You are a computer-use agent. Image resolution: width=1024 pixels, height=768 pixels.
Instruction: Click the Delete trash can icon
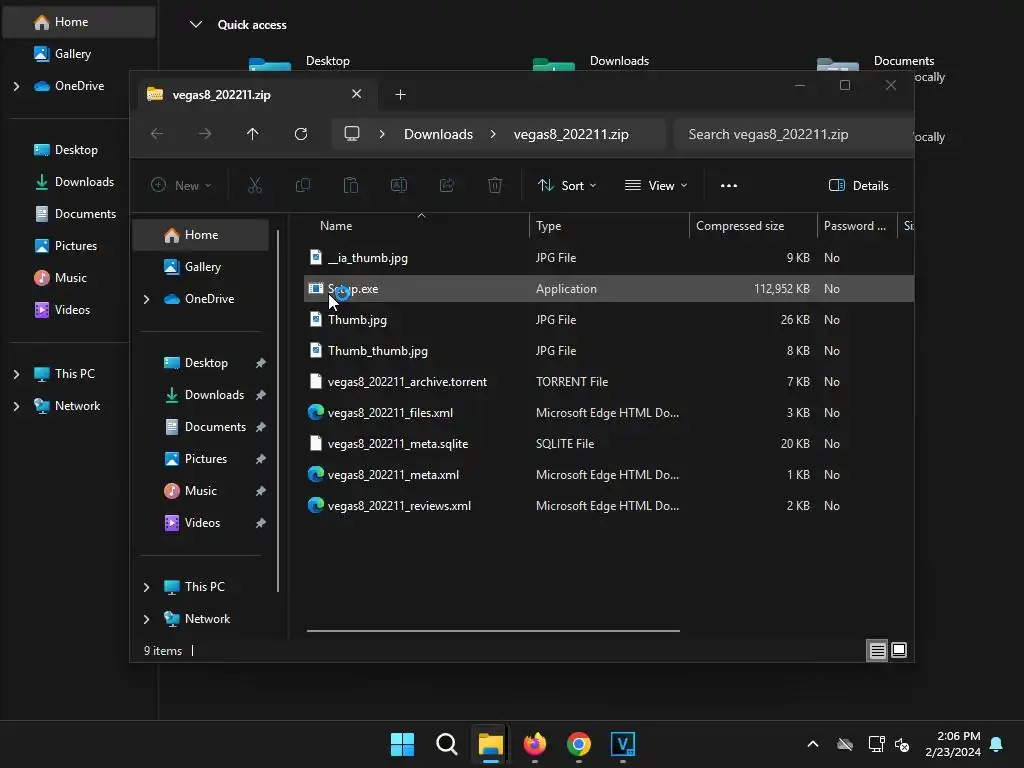495,185
